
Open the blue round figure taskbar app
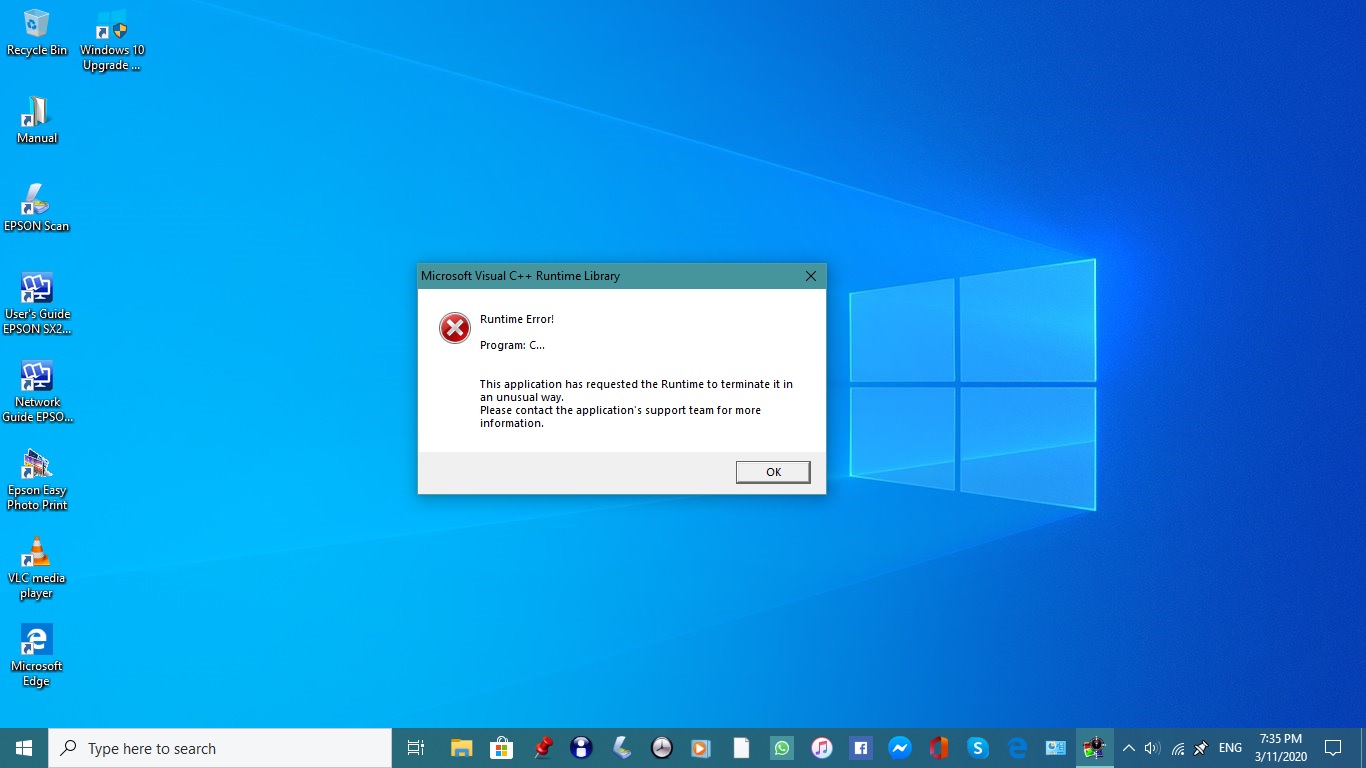(581, 748)
